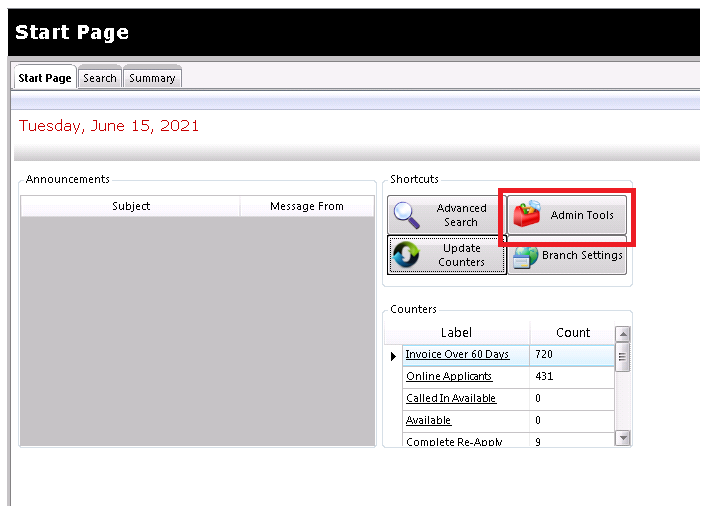Click the Counters scrollbar up arrow

(623, 334)
